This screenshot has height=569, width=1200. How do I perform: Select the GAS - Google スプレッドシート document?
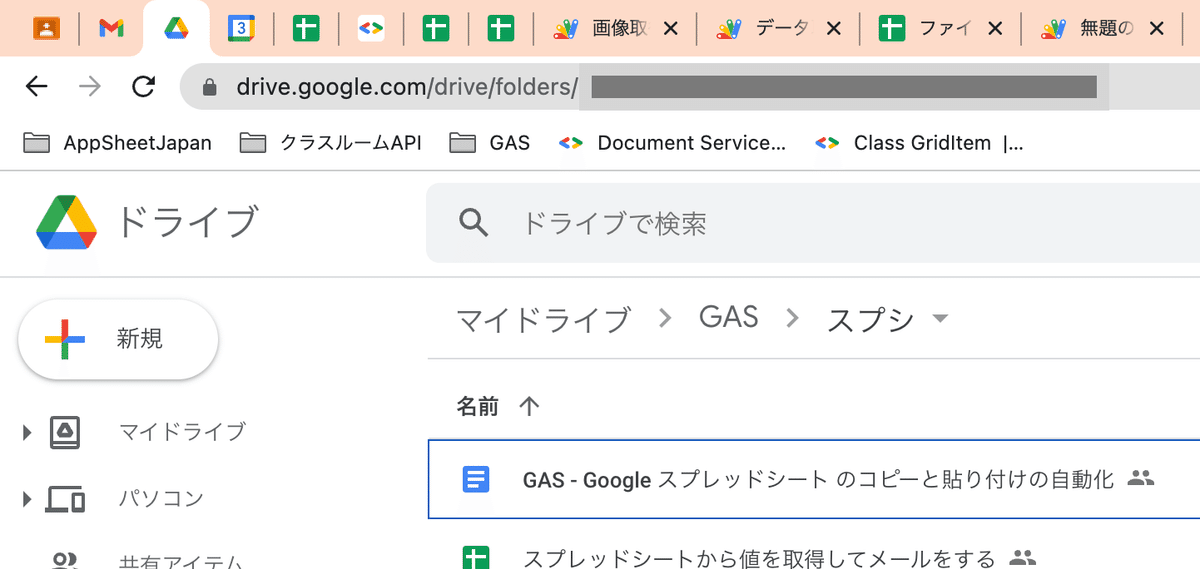(817, 480)
